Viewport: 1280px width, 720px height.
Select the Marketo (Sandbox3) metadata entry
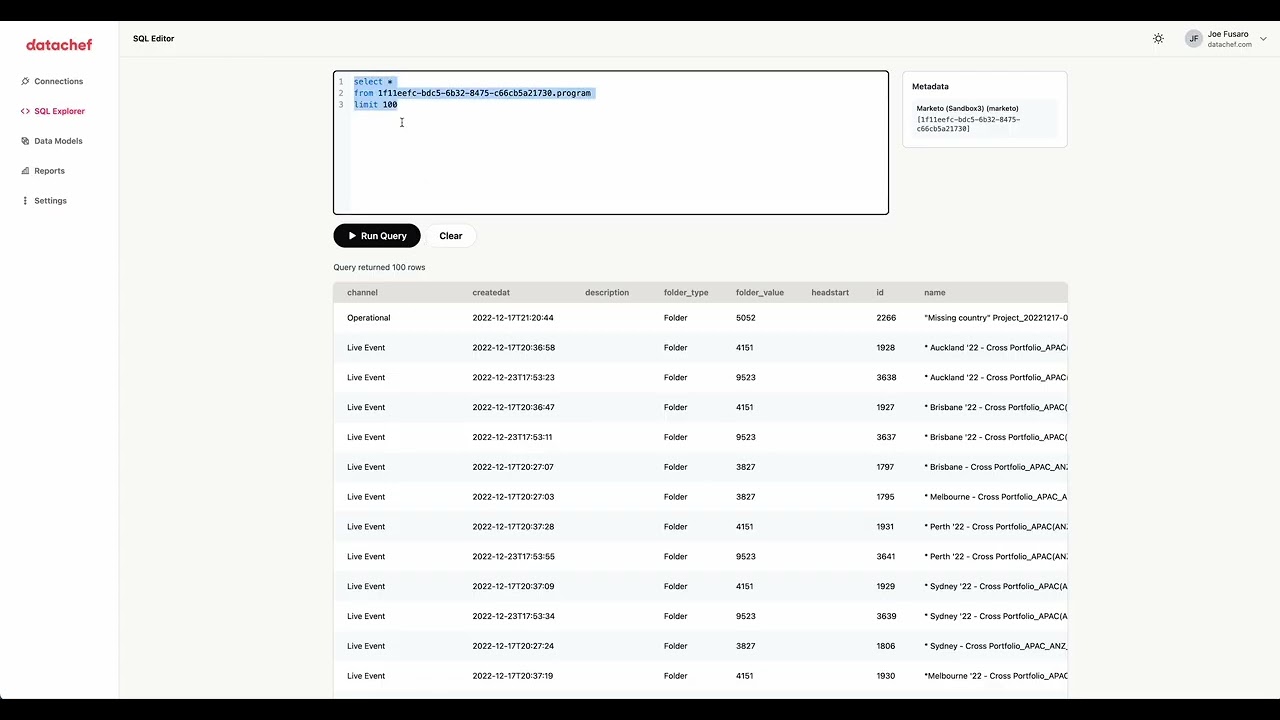[985, 118]
